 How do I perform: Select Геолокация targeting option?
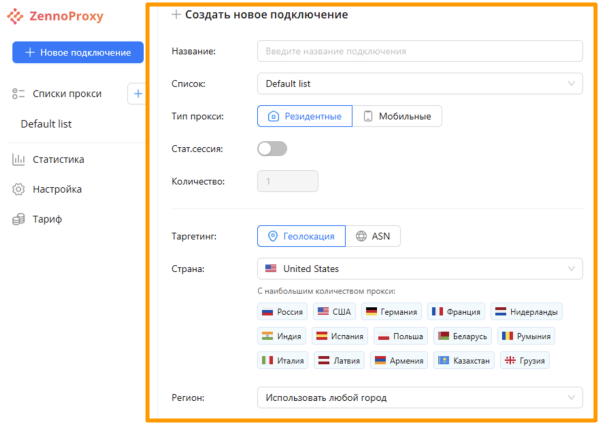click(x=301, y=236)
